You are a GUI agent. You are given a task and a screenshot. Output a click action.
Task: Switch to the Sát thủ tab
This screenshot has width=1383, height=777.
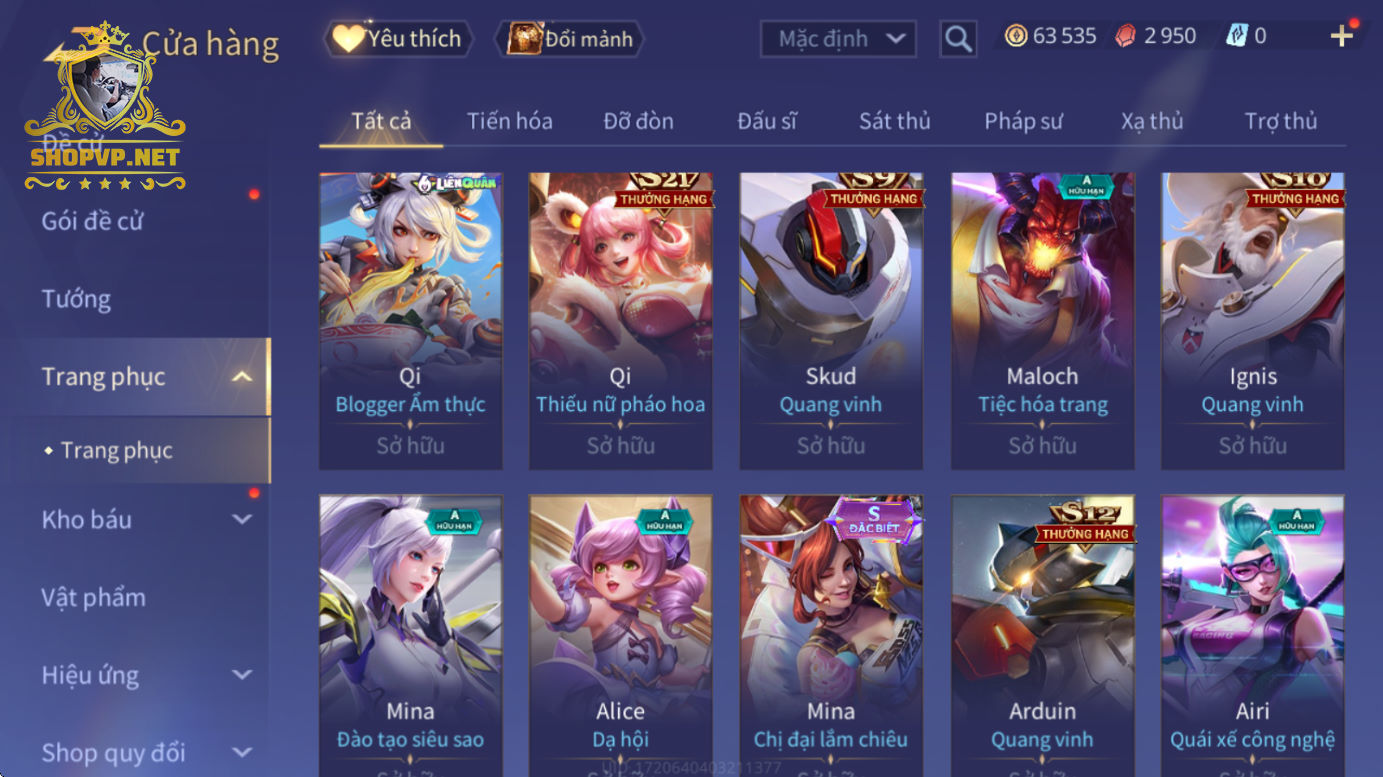(894, 121)
